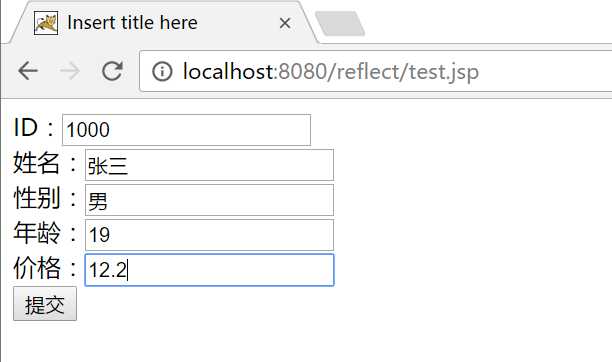This screenshot has height=362, width=612.
Task: Open a new browser tab
Action: point(340,24)
